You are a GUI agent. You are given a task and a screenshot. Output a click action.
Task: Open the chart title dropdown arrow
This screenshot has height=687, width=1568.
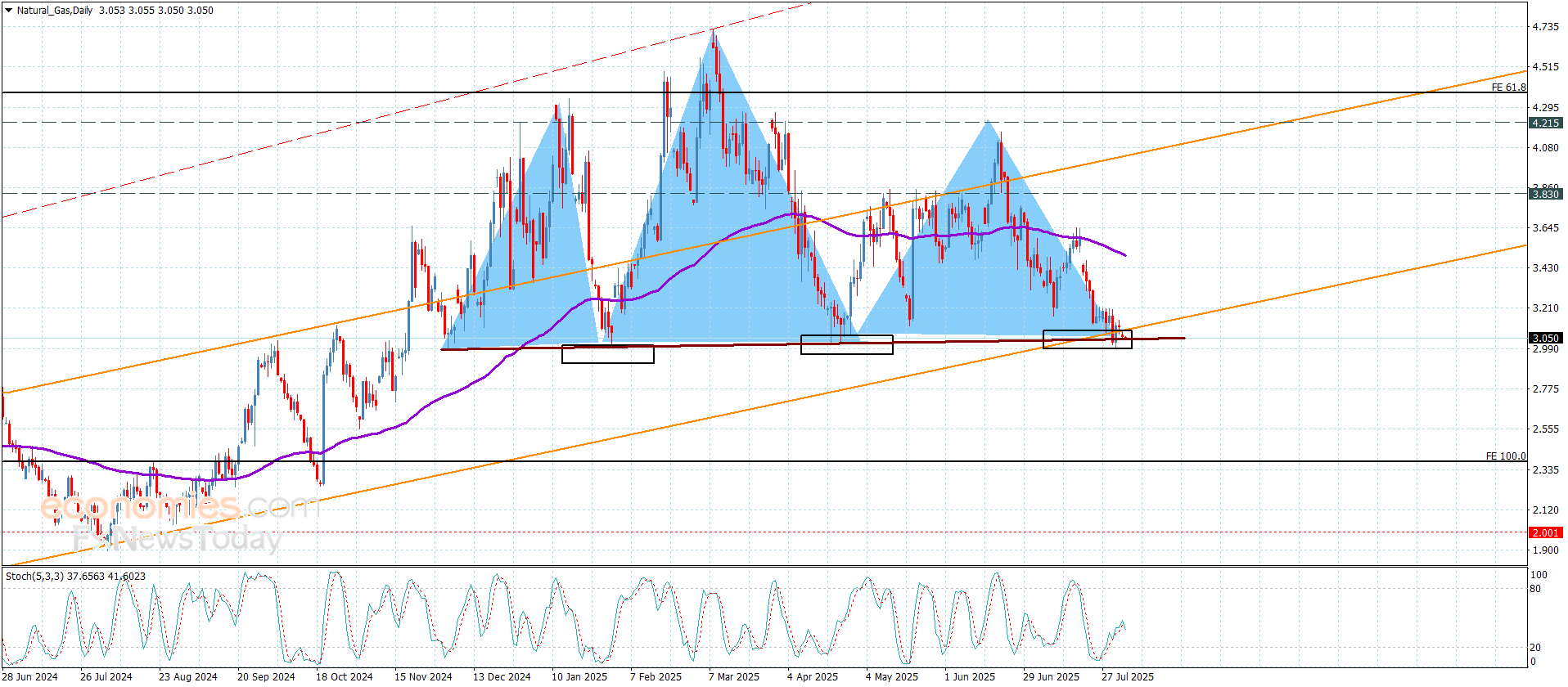8,11
